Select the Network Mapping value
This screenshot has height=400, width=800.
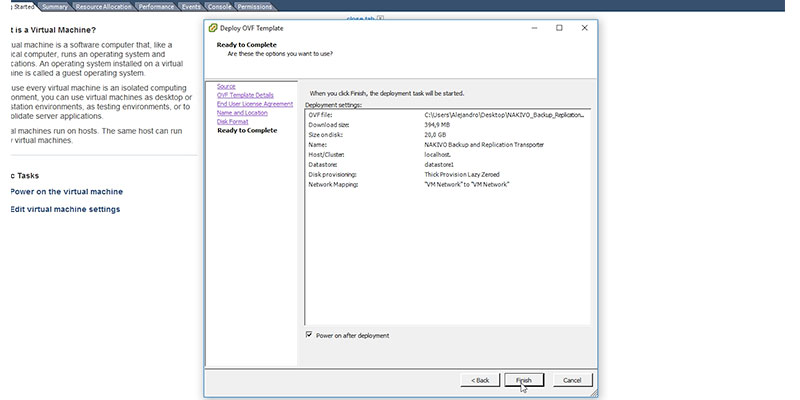467,184
